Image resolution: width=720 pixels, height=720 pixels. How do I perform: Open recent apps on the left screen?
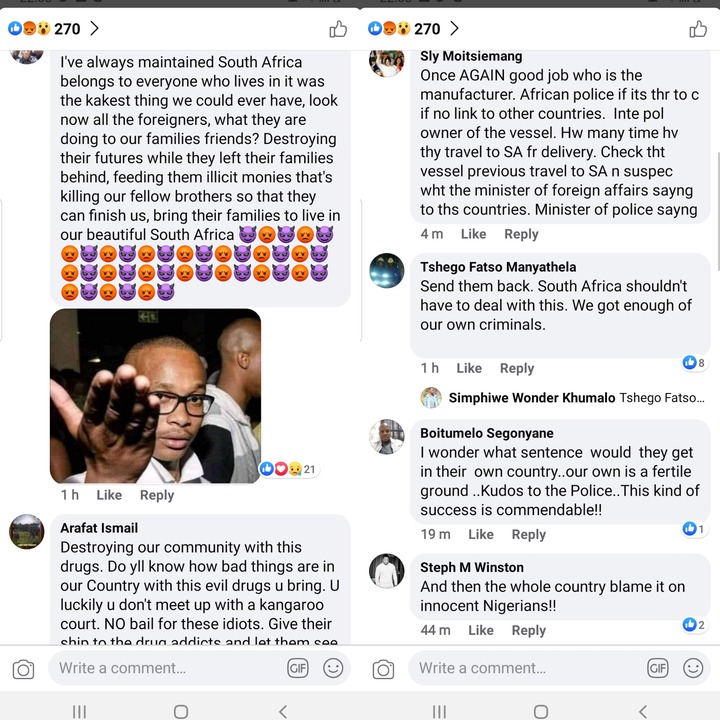pyautogui.click(x=79, y=712)
